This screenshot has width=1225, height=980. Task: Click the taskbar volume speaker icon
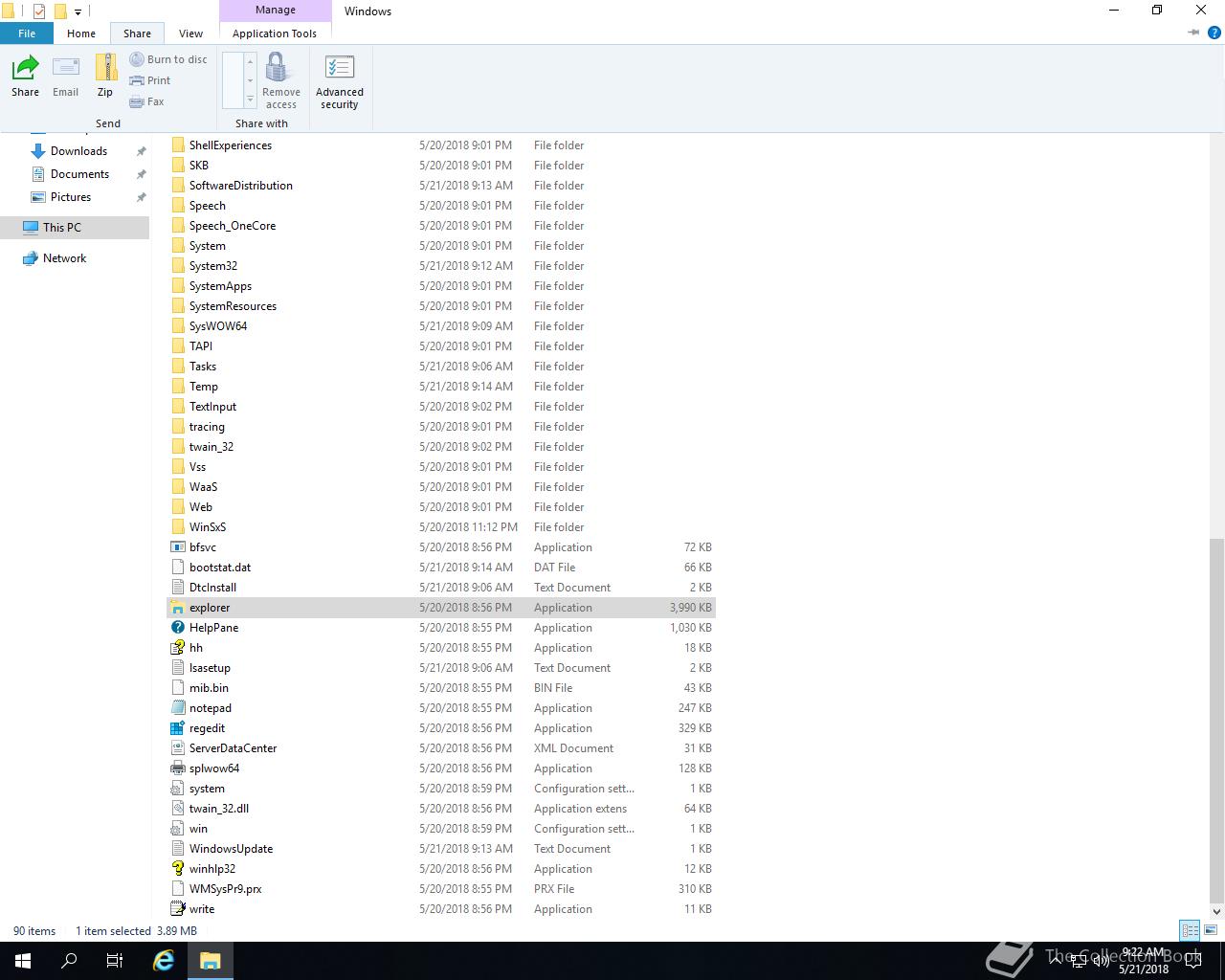pyautogui.click(x=1101, y=961)
